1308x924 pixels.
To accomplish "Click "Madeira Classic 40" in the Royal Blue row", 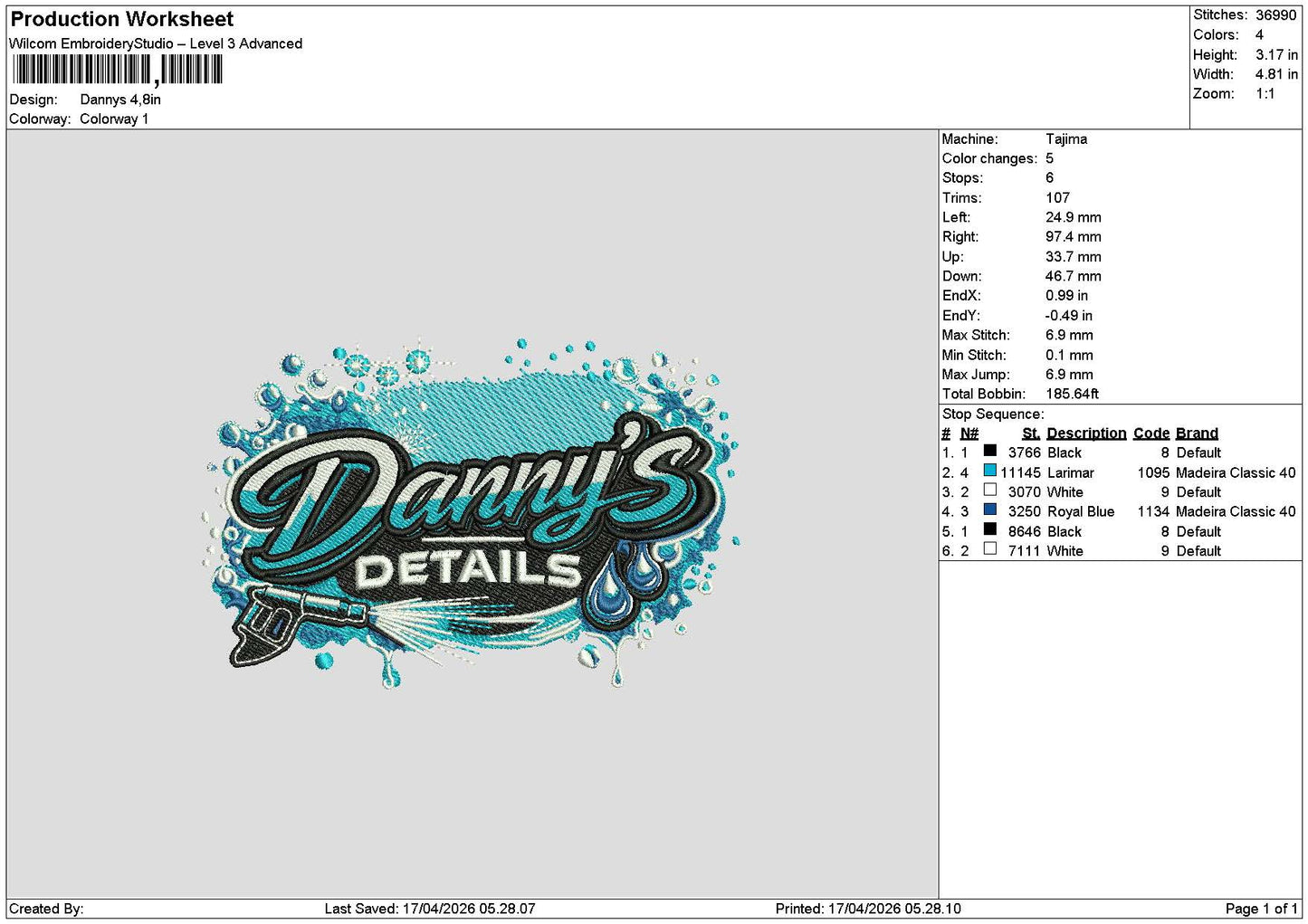I will click(x=1236, y=511).
